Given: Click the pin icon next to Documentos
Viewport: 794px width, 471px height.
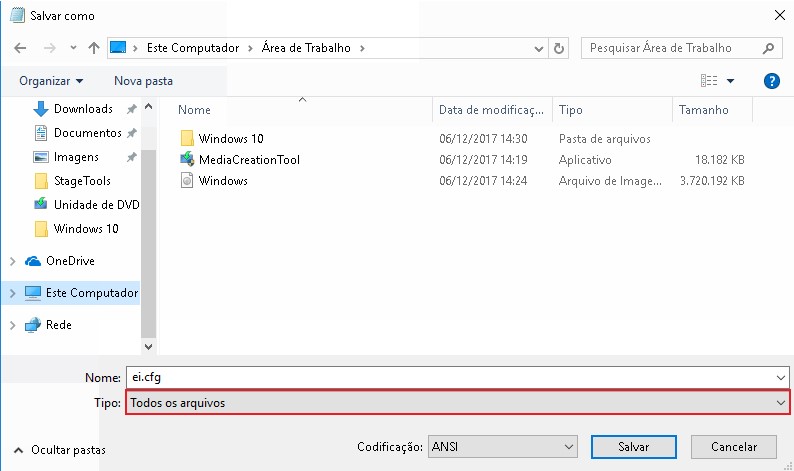Looking at the screenshot, I should point(132,133).
